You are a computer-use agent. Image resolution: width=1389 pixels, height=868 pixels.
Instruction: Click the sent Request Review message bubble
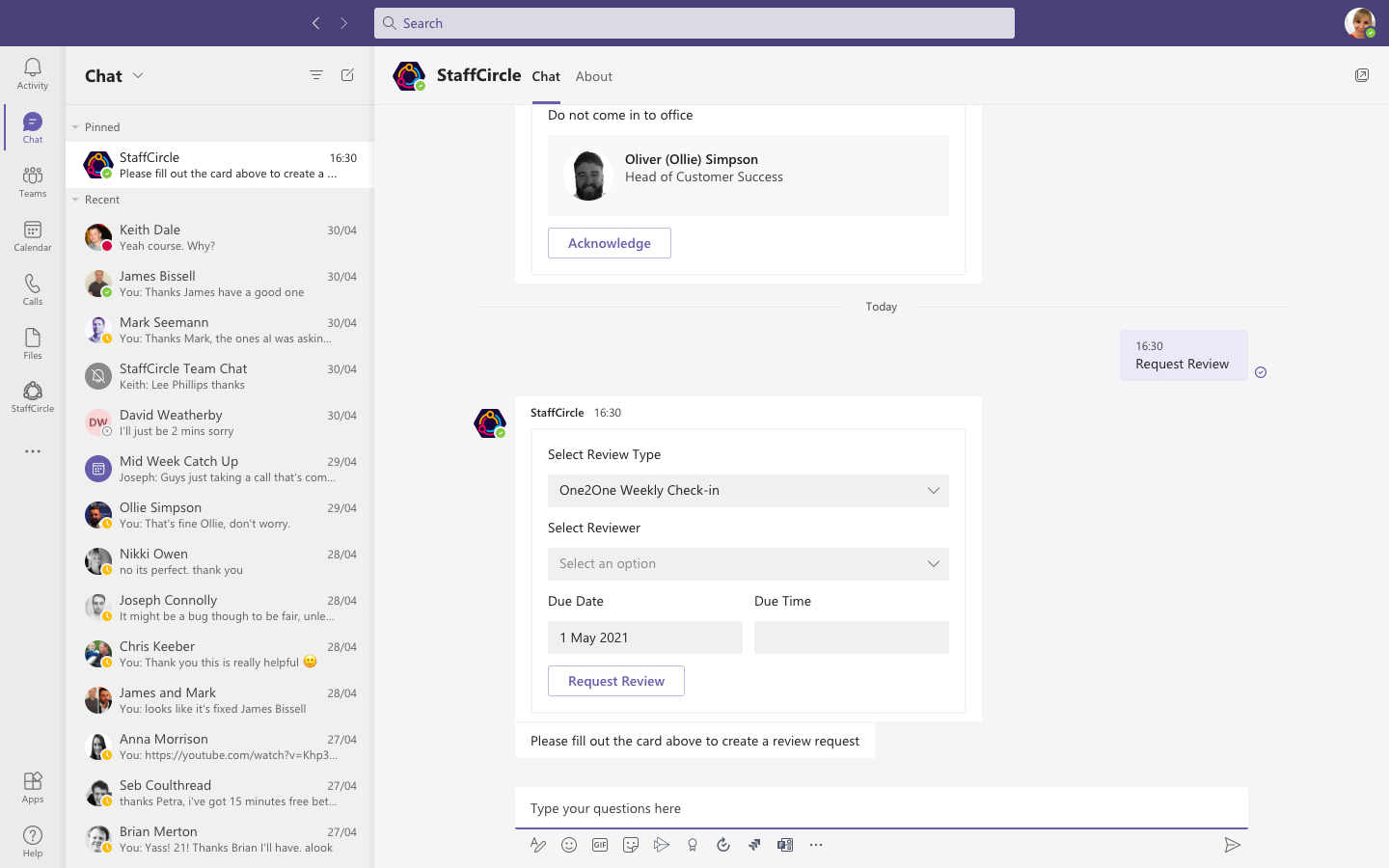tap(1184, 355)
